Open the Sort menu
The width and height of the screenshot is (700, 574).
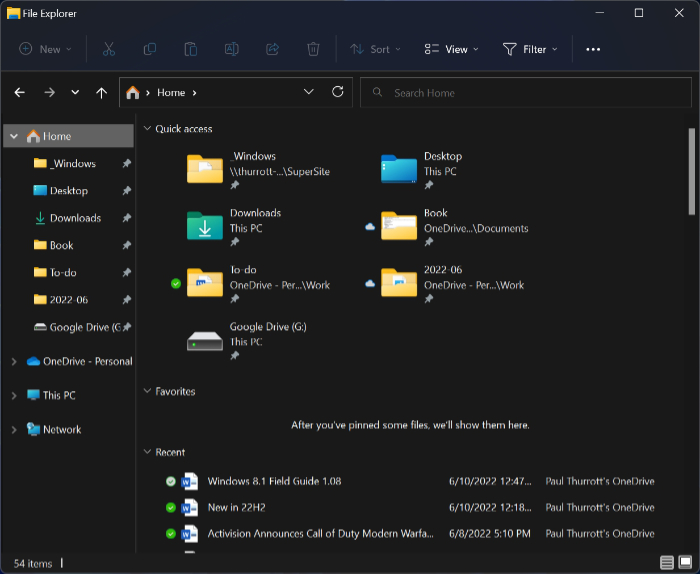tap(375, 49)
